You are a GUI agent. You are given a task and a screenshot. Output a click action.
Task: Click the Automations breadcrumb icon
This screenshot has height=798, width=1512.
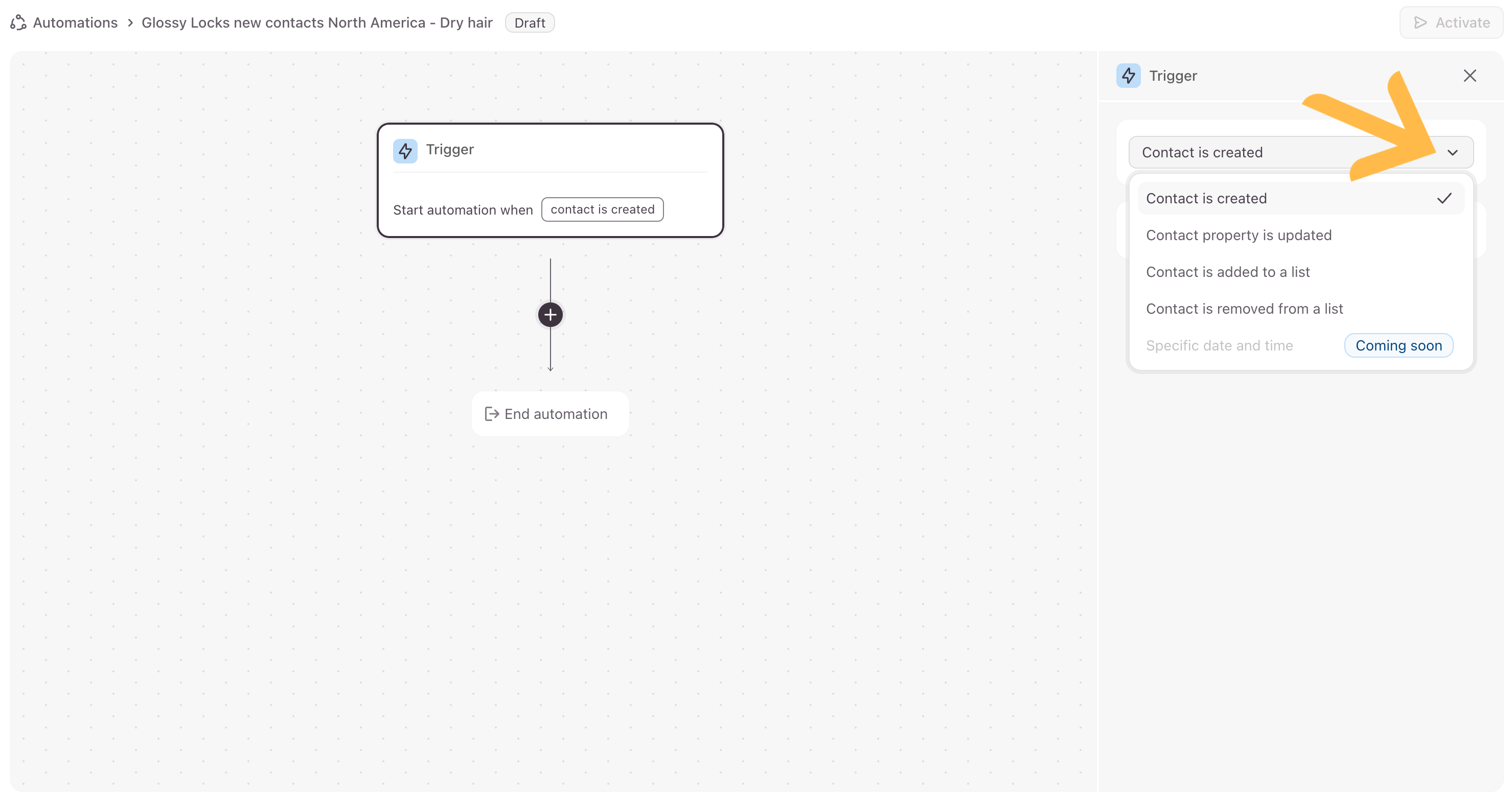(x=18, y=22)
